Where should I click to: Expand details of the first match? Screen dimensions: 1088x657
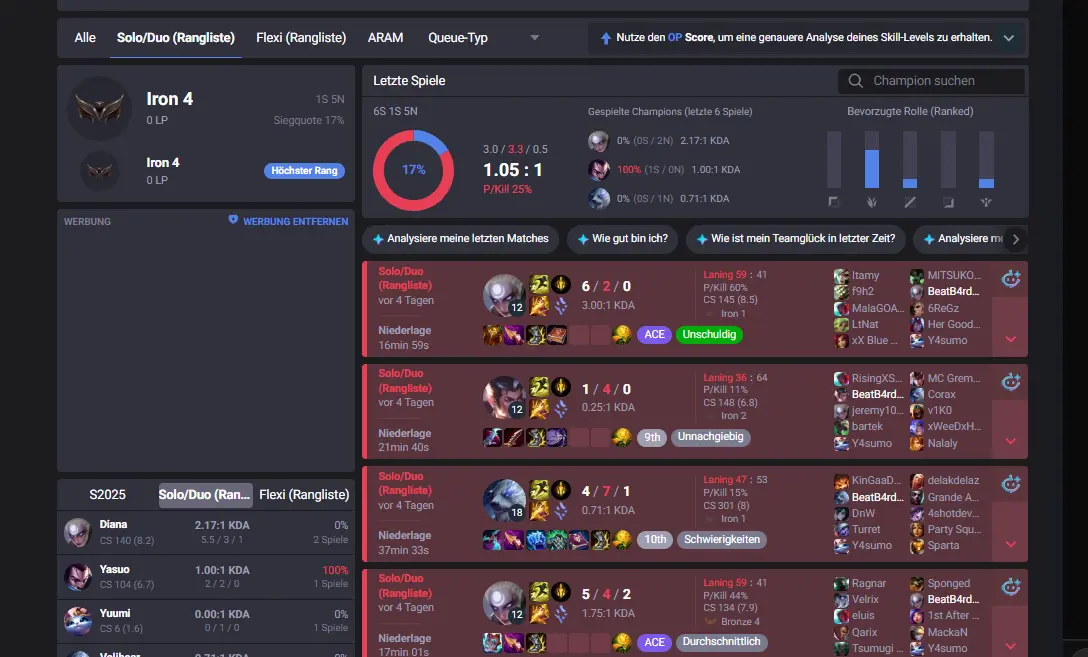point(1010,339)
